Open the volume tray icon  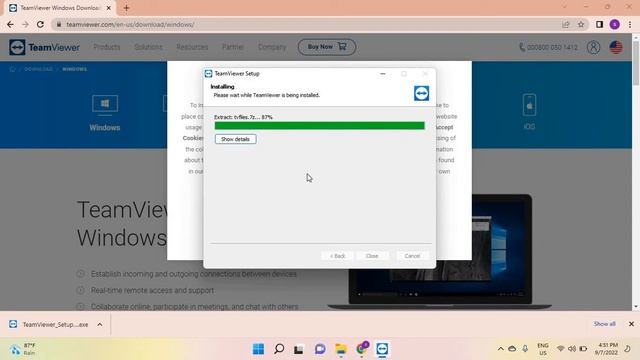pos(572,349)
